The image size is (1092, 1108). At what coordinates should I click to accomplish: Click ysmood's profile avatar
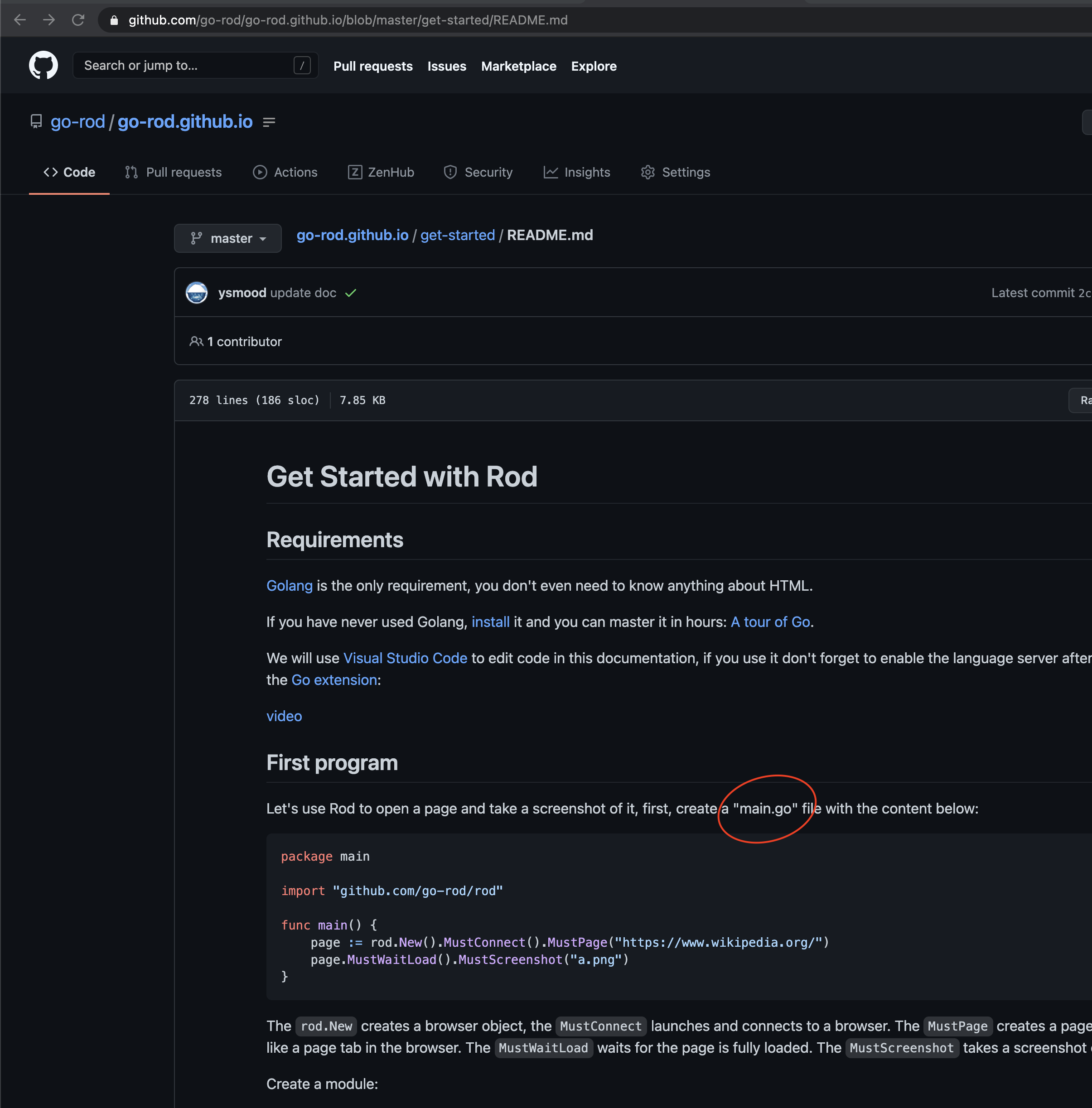click(197, 293)
